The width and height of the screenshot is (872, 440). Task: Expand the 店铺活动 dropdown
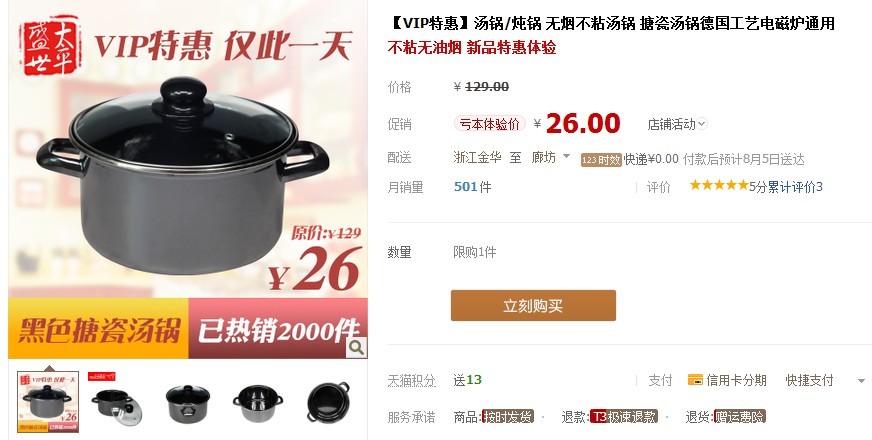click(x=677, y=124)
